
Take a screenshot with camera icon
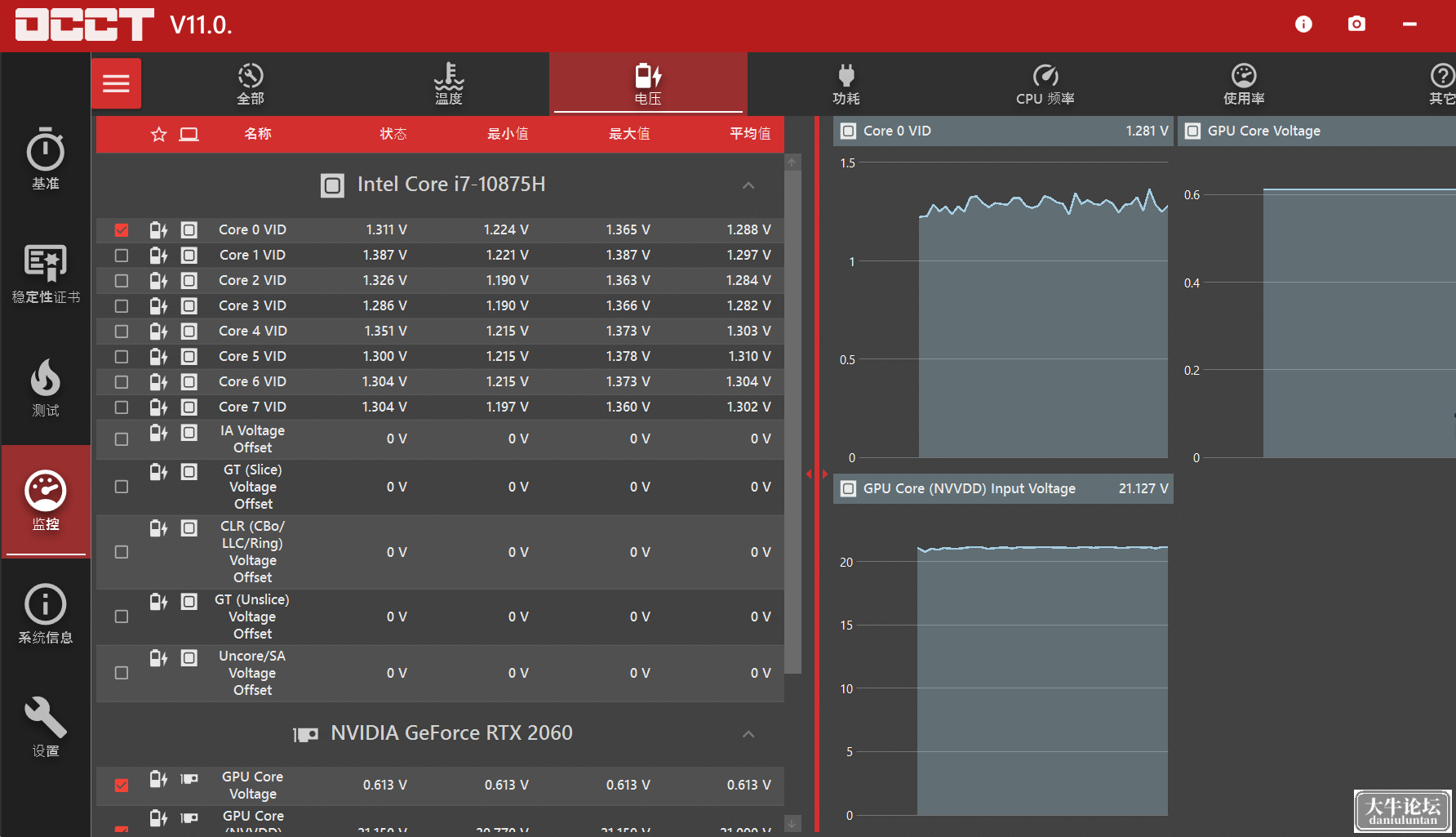point(1356,24)
